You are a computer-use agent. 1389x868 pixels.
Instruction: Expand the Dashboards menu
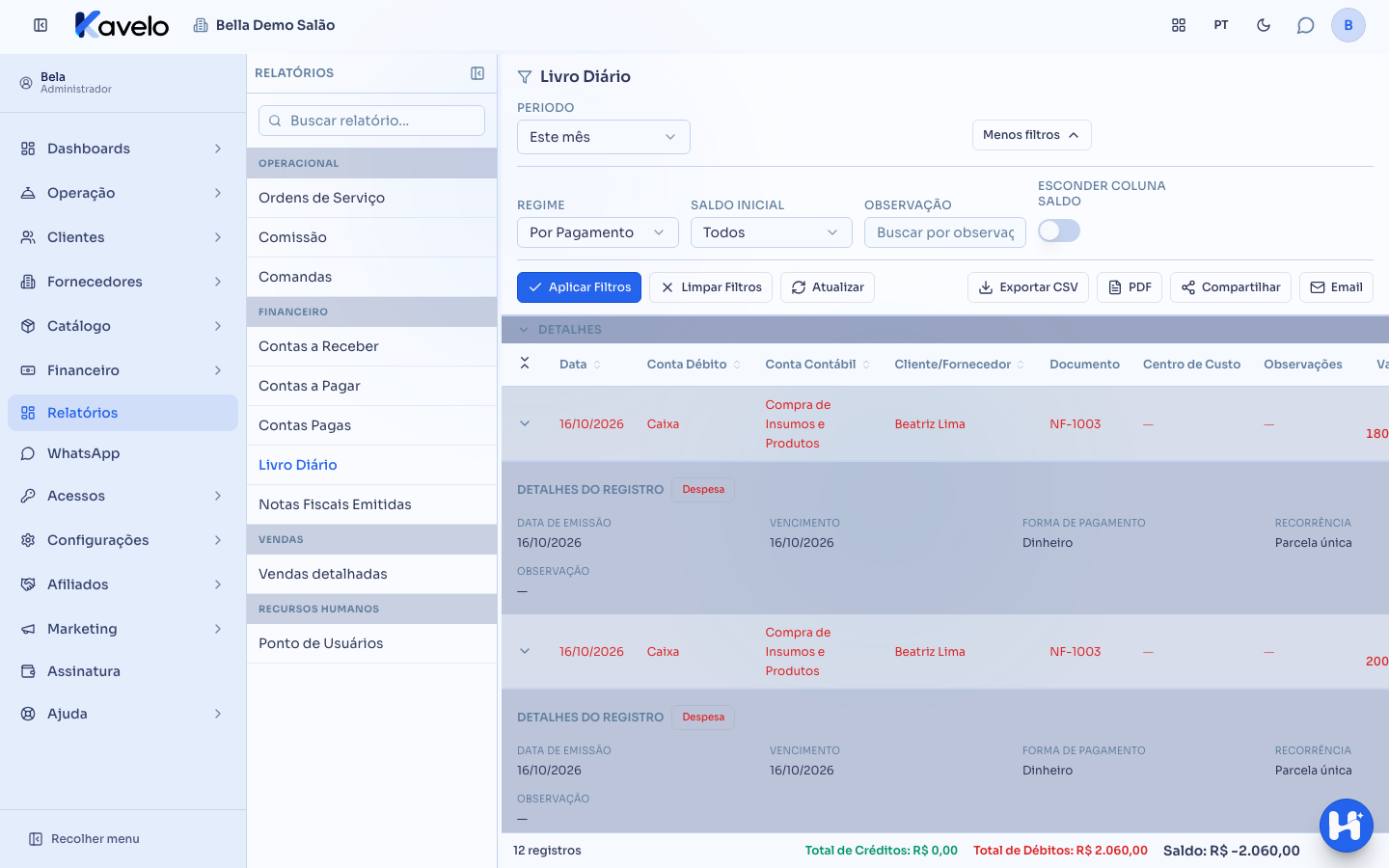[123, 149]
